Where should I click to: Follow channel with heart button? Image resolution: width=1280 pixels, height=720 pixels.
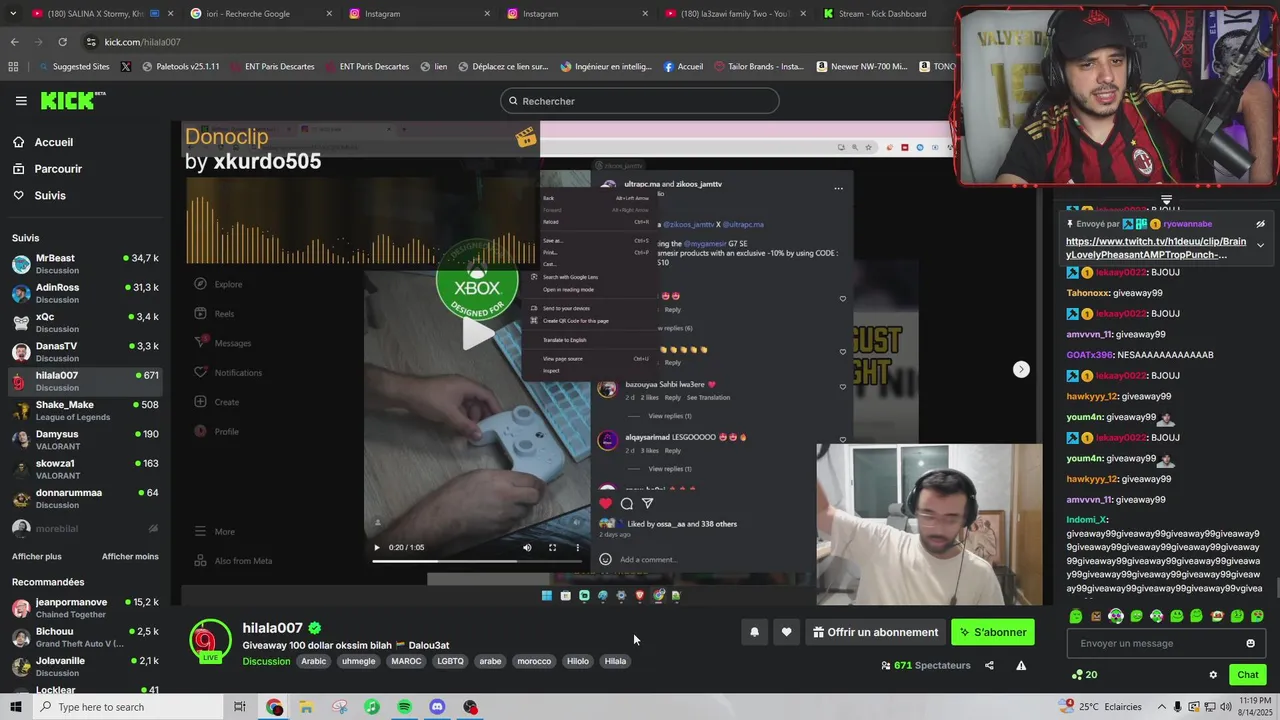[786, 632]
